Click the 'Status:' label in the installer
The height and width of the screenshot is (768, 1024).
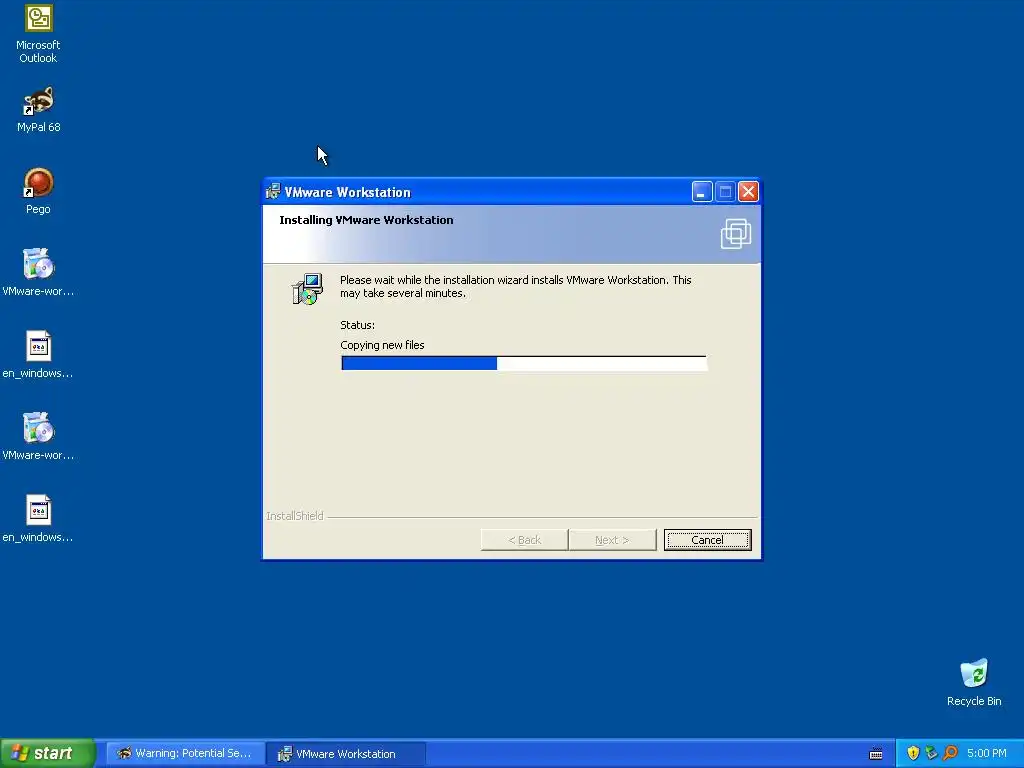click(x=357, y=325)
